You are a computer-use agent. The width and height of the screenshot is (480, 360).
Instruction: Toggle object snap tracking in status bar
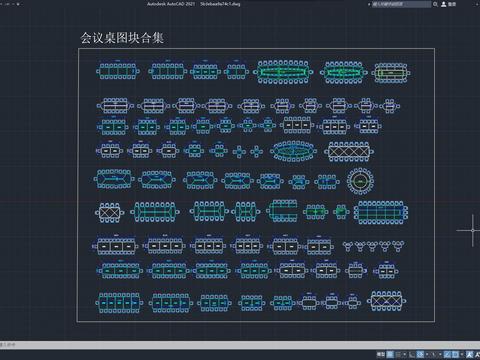pos(447,354)
